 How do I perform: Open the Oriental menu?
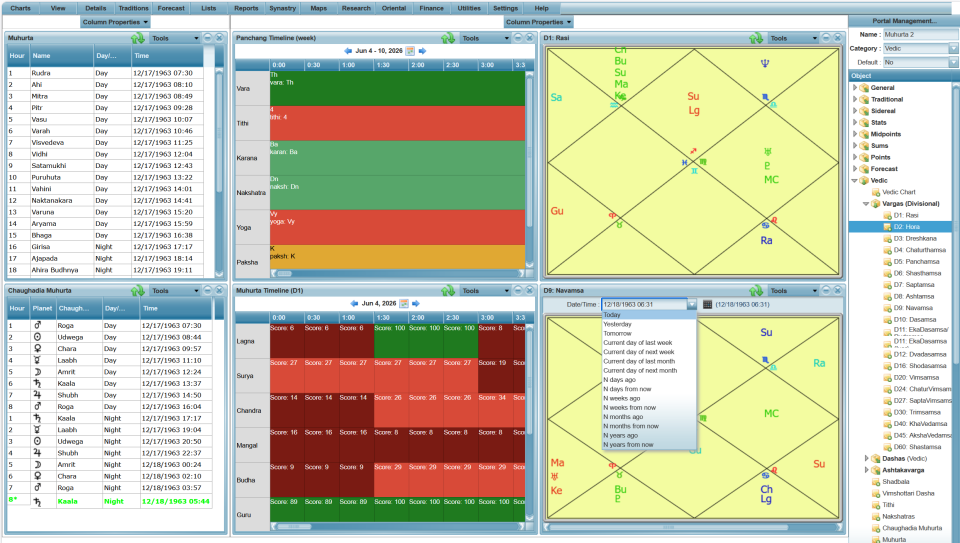394,8
